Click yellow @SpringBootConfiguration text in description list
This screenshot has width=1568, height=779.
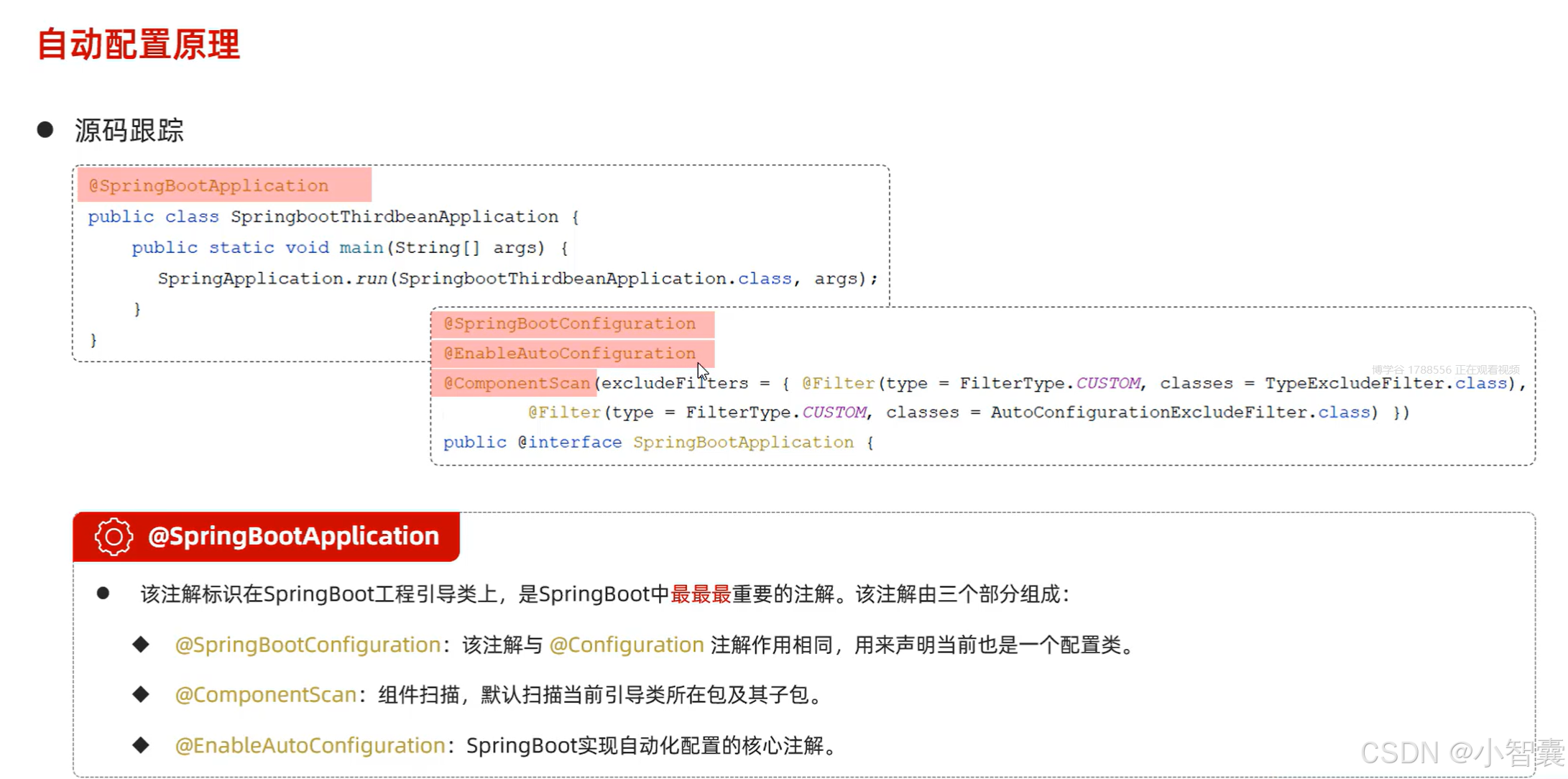point(308,645)
